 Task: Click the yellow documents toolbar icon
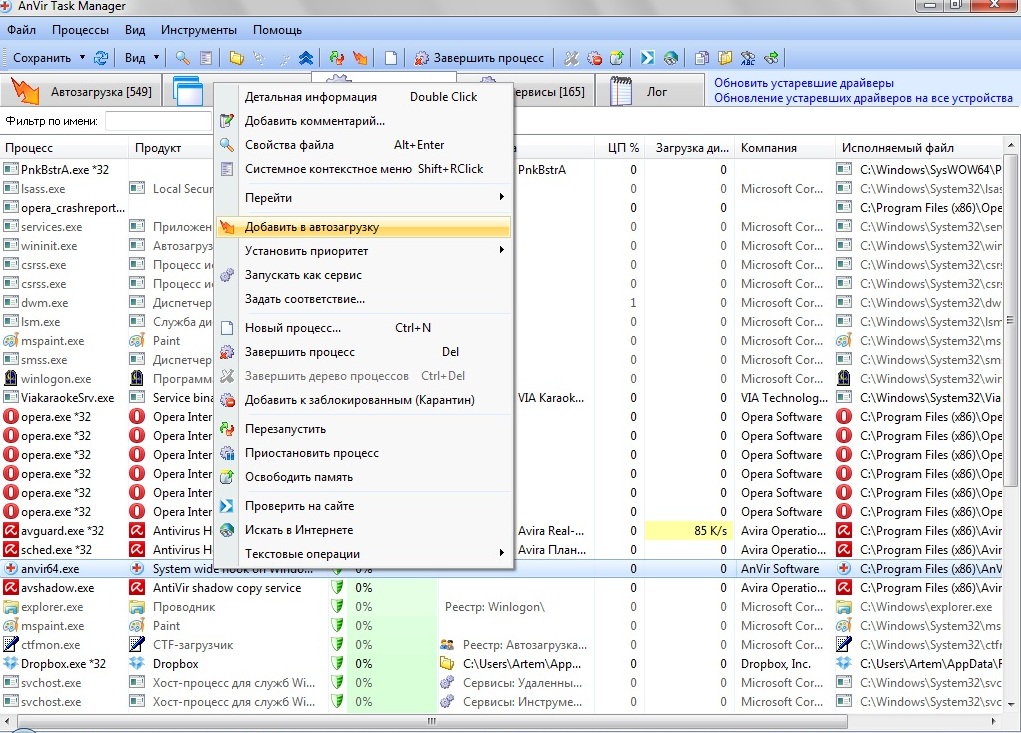click(725, 58)
